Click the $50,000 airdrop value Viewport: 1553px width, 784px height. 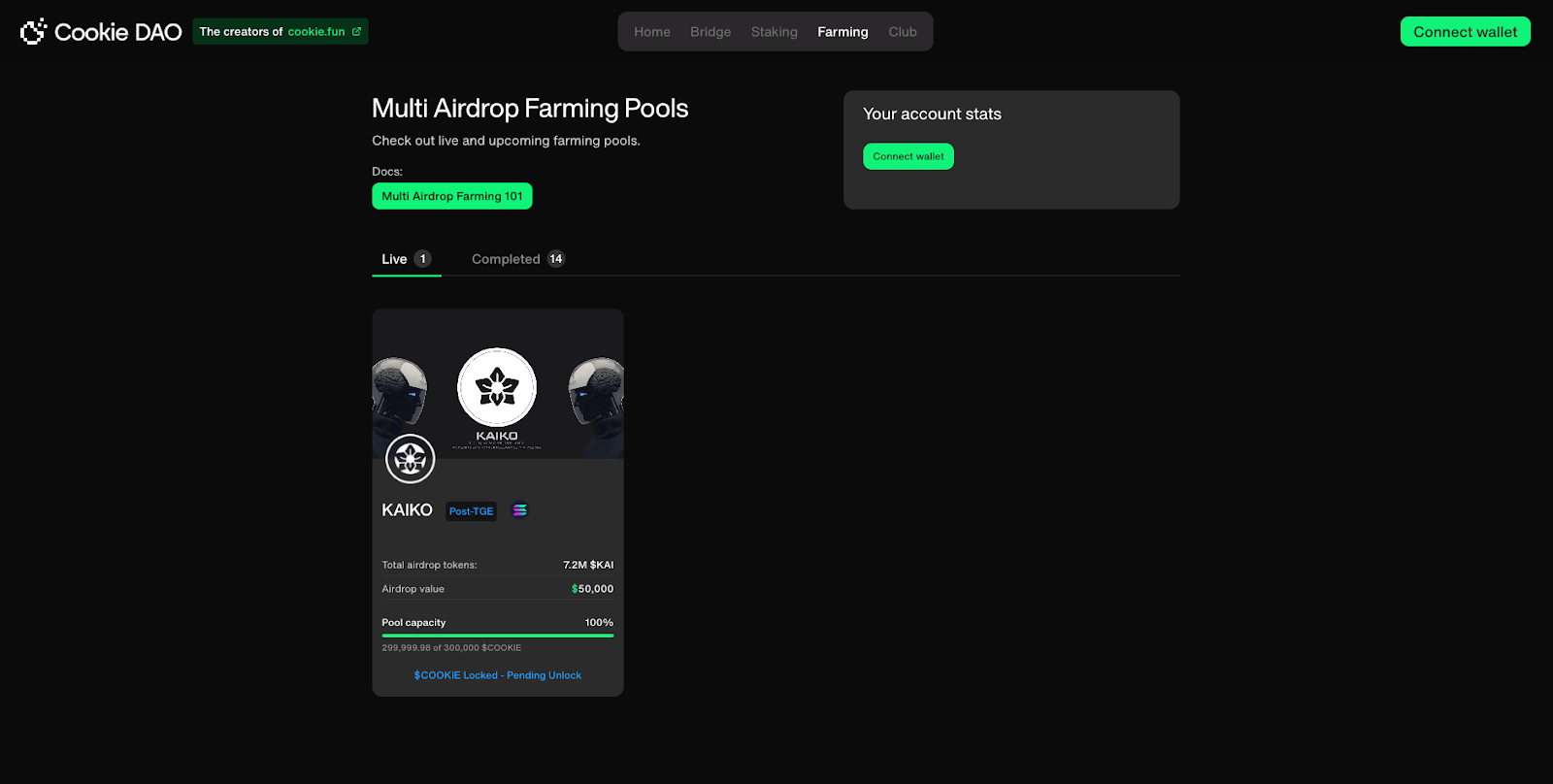[x=592, y=589]
